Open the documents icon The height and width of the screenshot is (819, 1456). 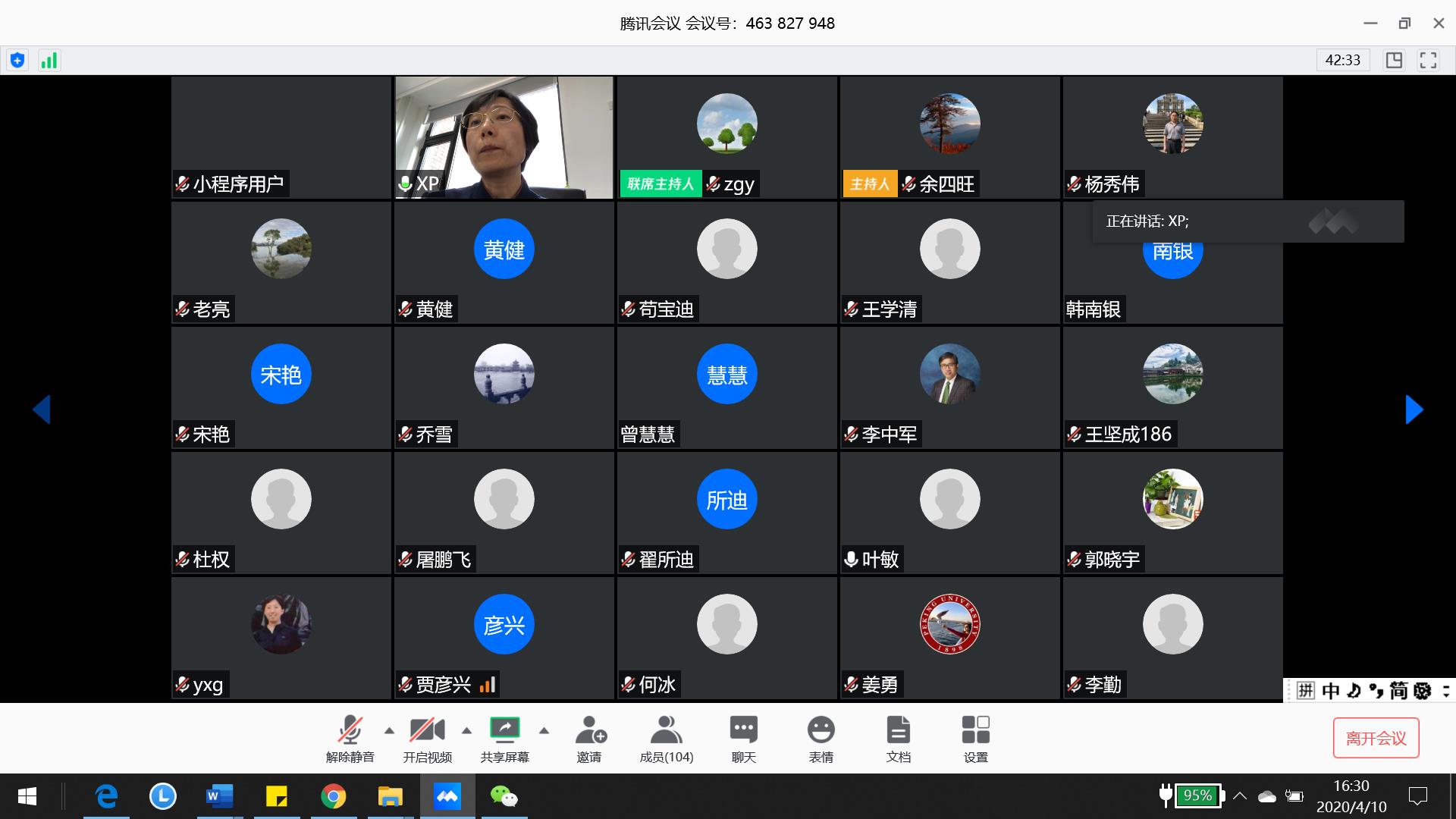(898, 730)
